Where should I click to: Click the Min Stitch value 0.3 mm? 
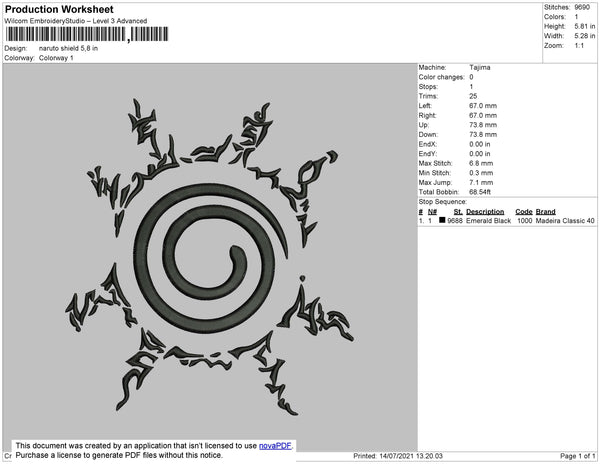point(481,173)
